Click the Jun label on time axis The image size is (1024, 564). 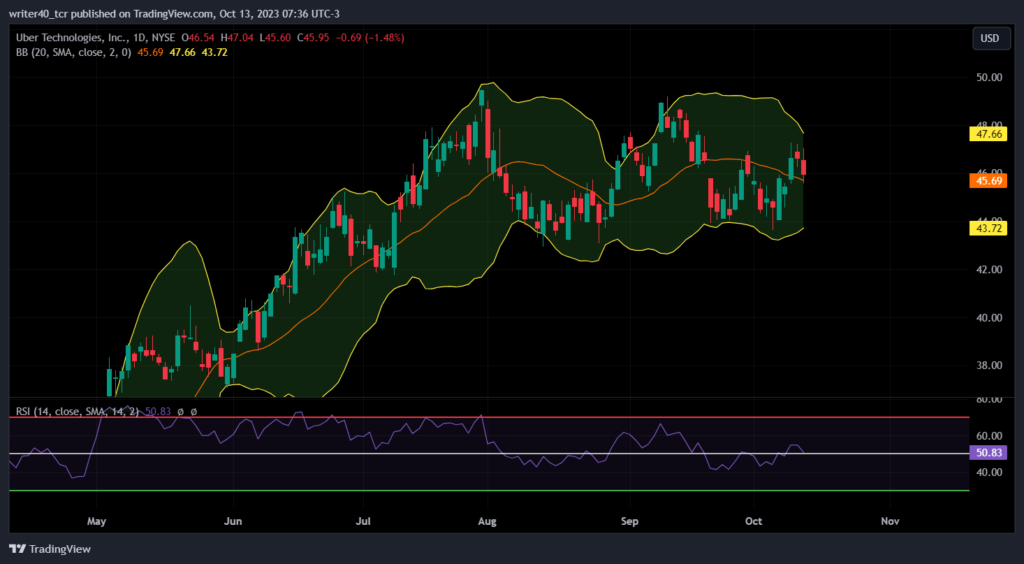[x=232, y=522]
